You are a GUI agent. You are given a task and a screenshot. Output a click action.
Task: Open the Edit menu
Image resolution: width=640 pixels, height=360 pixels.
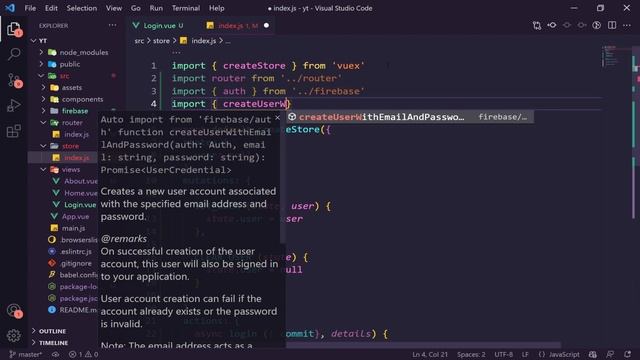(51, 8)
